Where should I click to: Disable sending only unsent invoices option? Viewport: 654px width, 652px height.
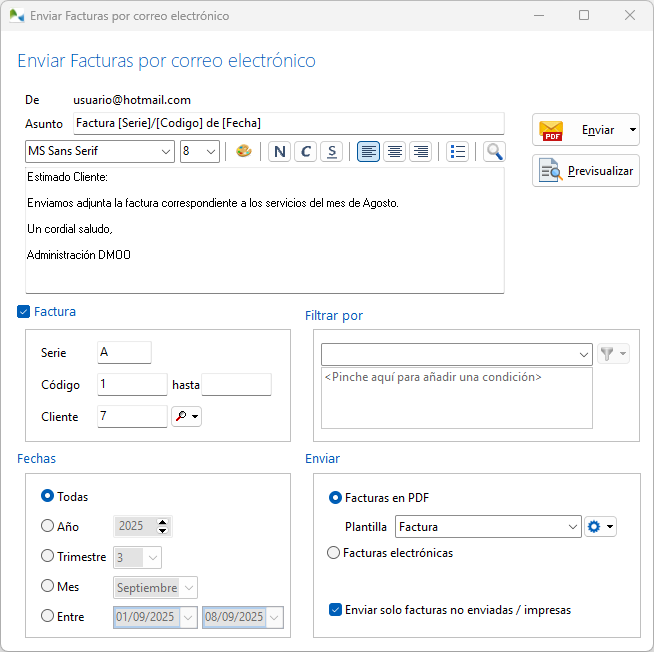click(335, 609)
